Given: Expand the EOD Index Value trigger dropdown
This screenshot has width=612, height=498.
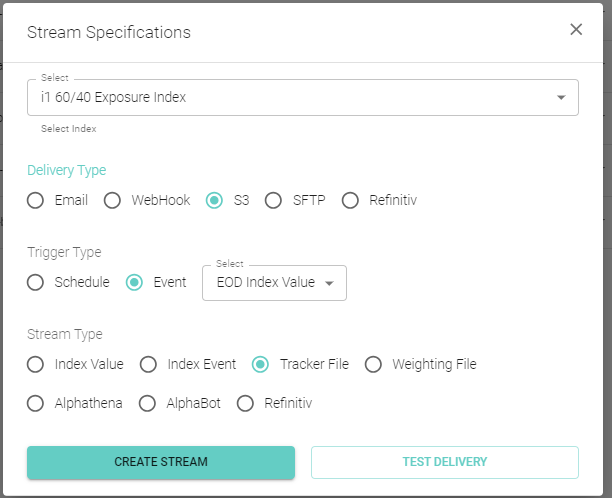Looking at the screenshot, I should click(x=275, y=283).
